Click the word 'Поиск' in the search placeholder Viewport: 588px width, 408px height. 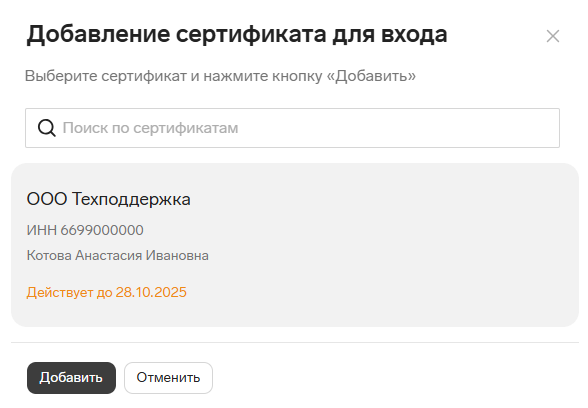tap(85, 128)
